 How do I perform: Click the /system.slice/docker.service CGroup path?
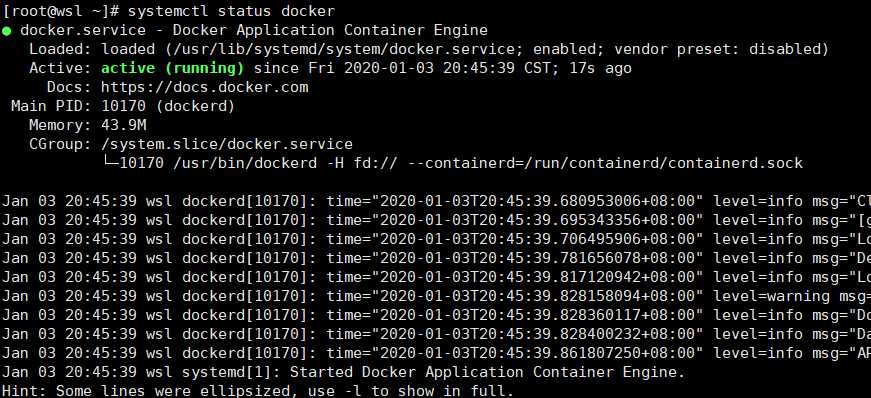pos(227,145)
